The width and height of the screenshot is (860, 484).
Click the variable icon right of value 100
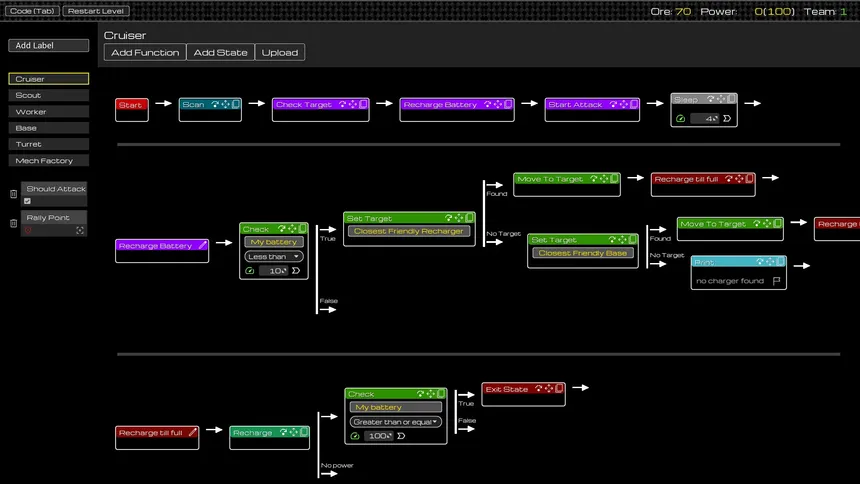(x=401, y=436)
